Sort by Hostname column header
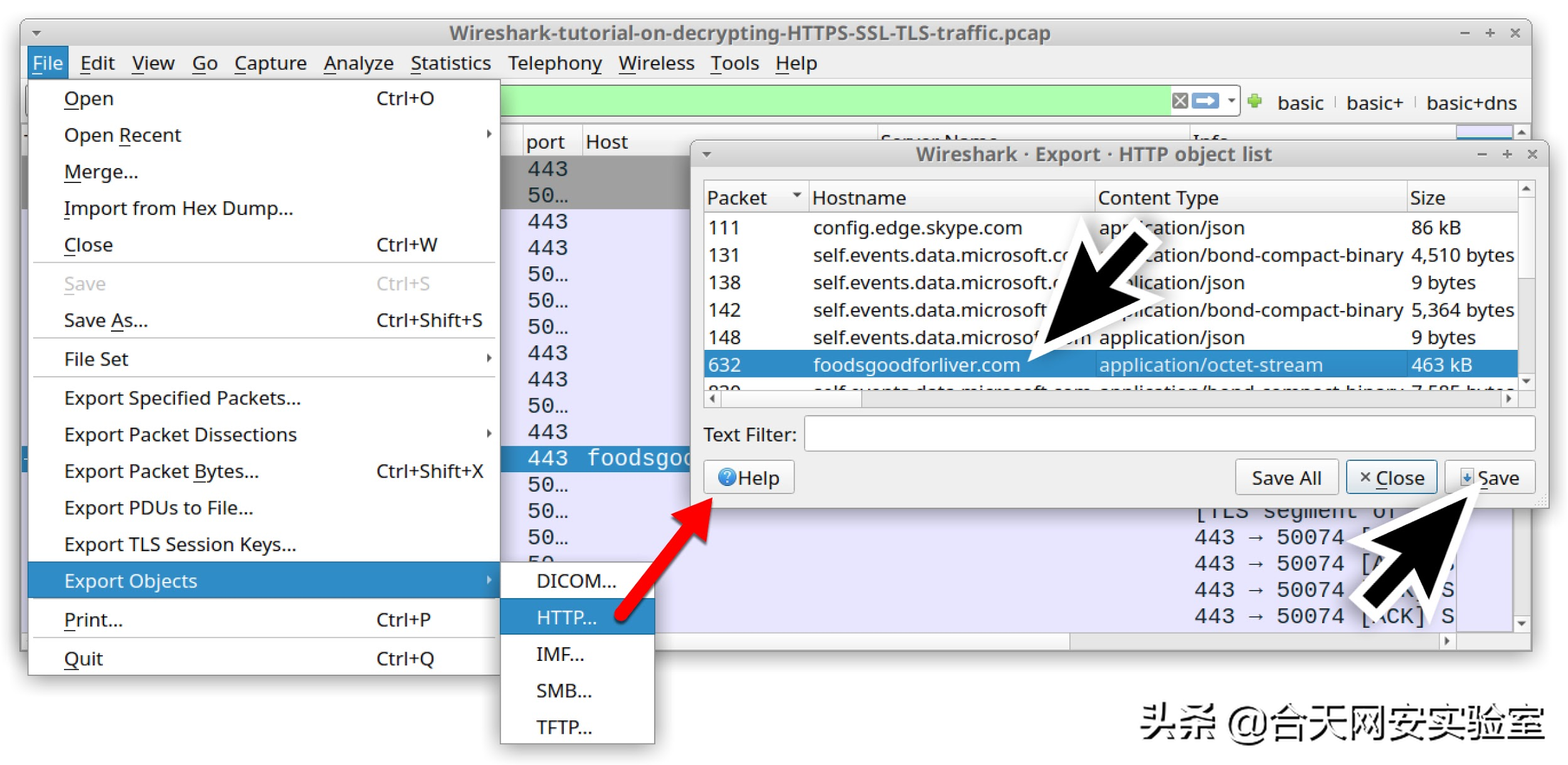Screen dimensions: 1568x765 click(x=951, y=198)
